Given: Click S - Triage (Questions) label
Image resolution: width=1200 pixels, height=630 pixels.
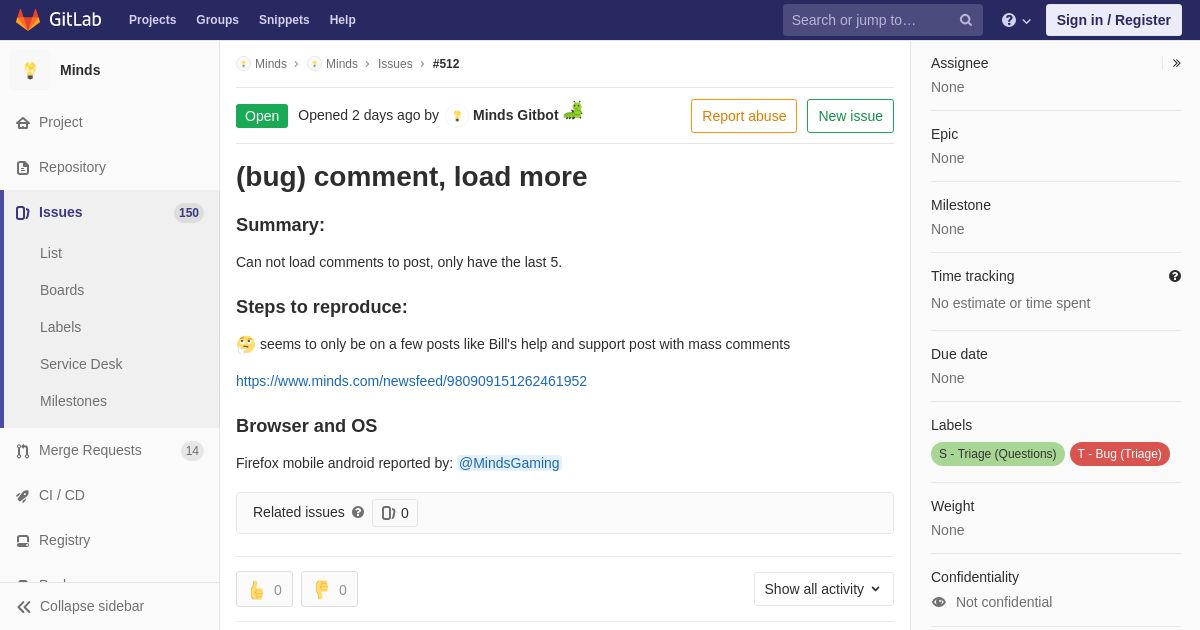Looking at the screenshot, I should tap(998, 454).
